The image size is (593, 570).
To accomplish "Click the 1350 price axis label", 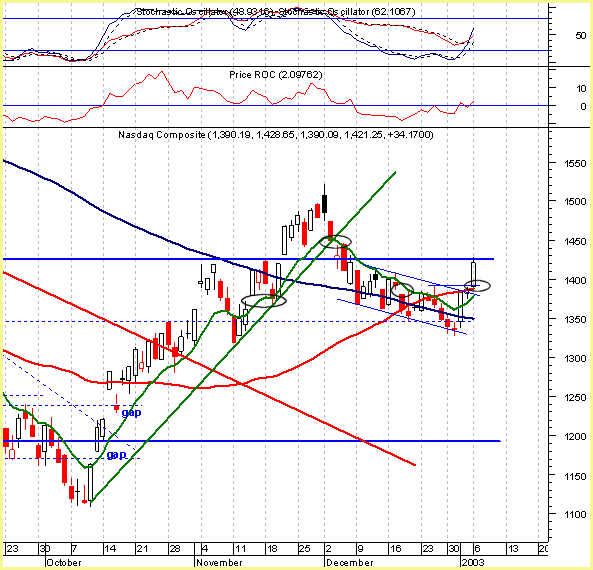I will coord(575,320).
